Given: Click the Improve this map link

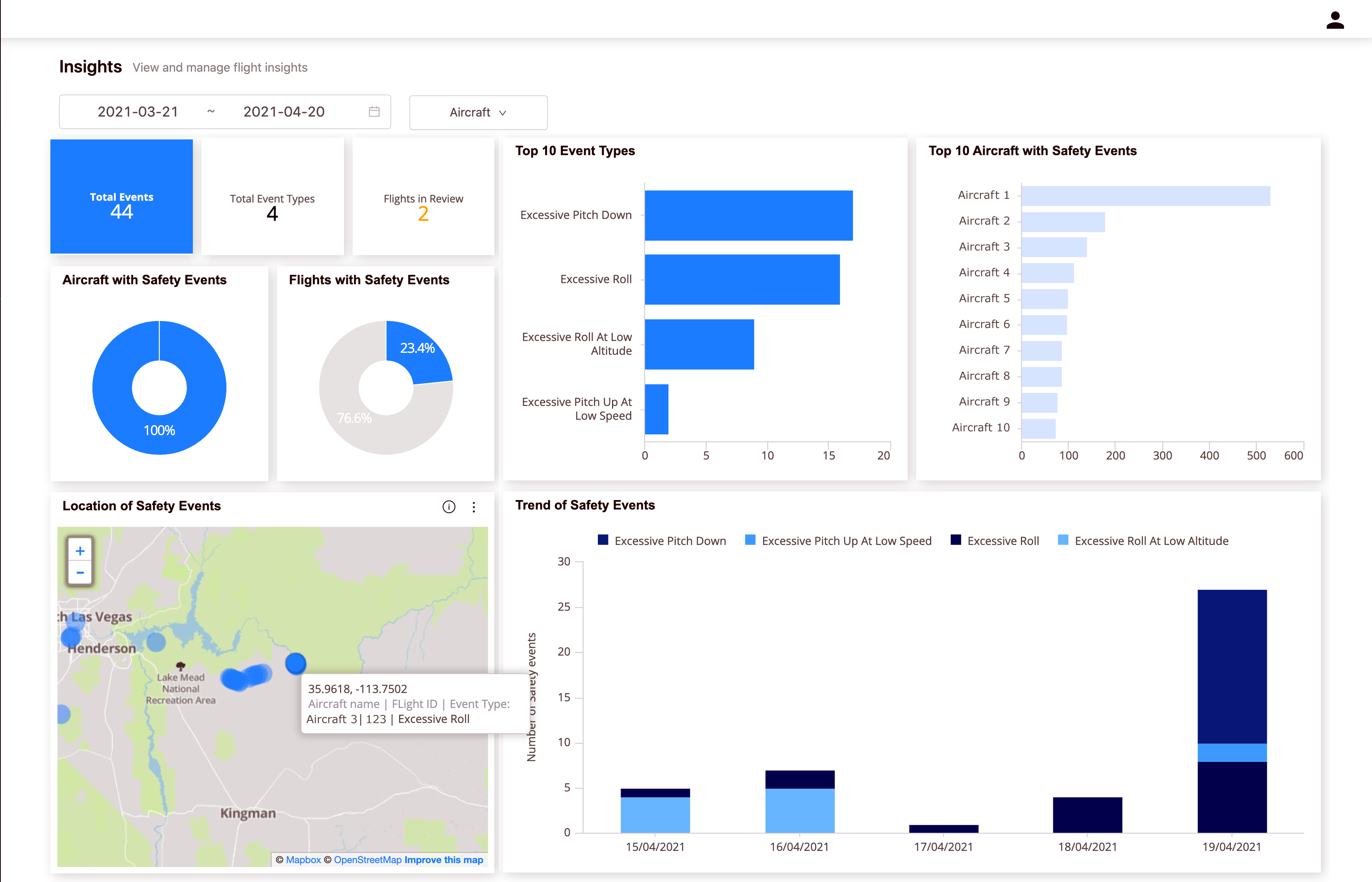Looking at the screenshot, I should point(444,860).
